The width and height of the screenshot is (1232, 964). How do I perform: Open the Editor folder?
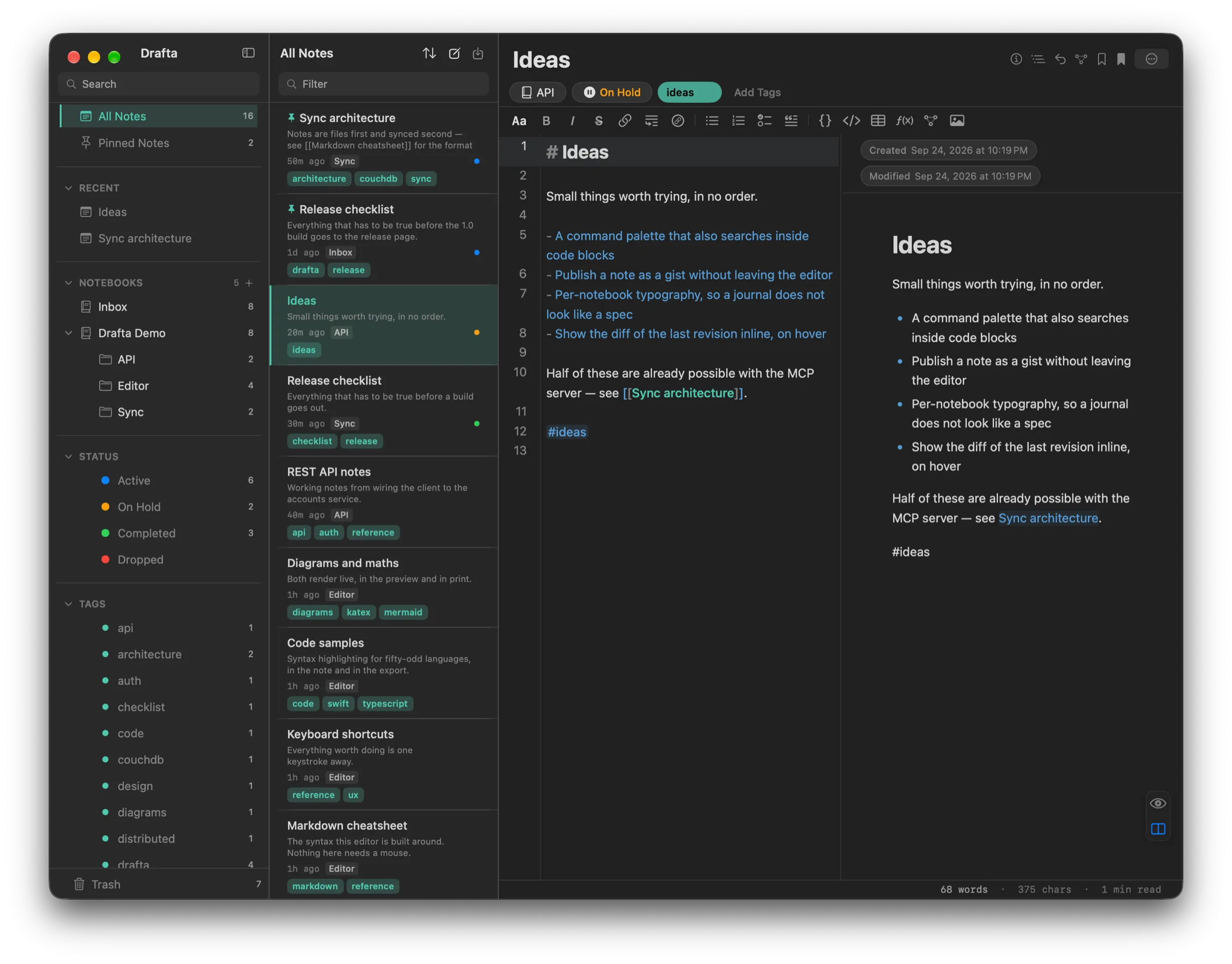tap(159, 385)
